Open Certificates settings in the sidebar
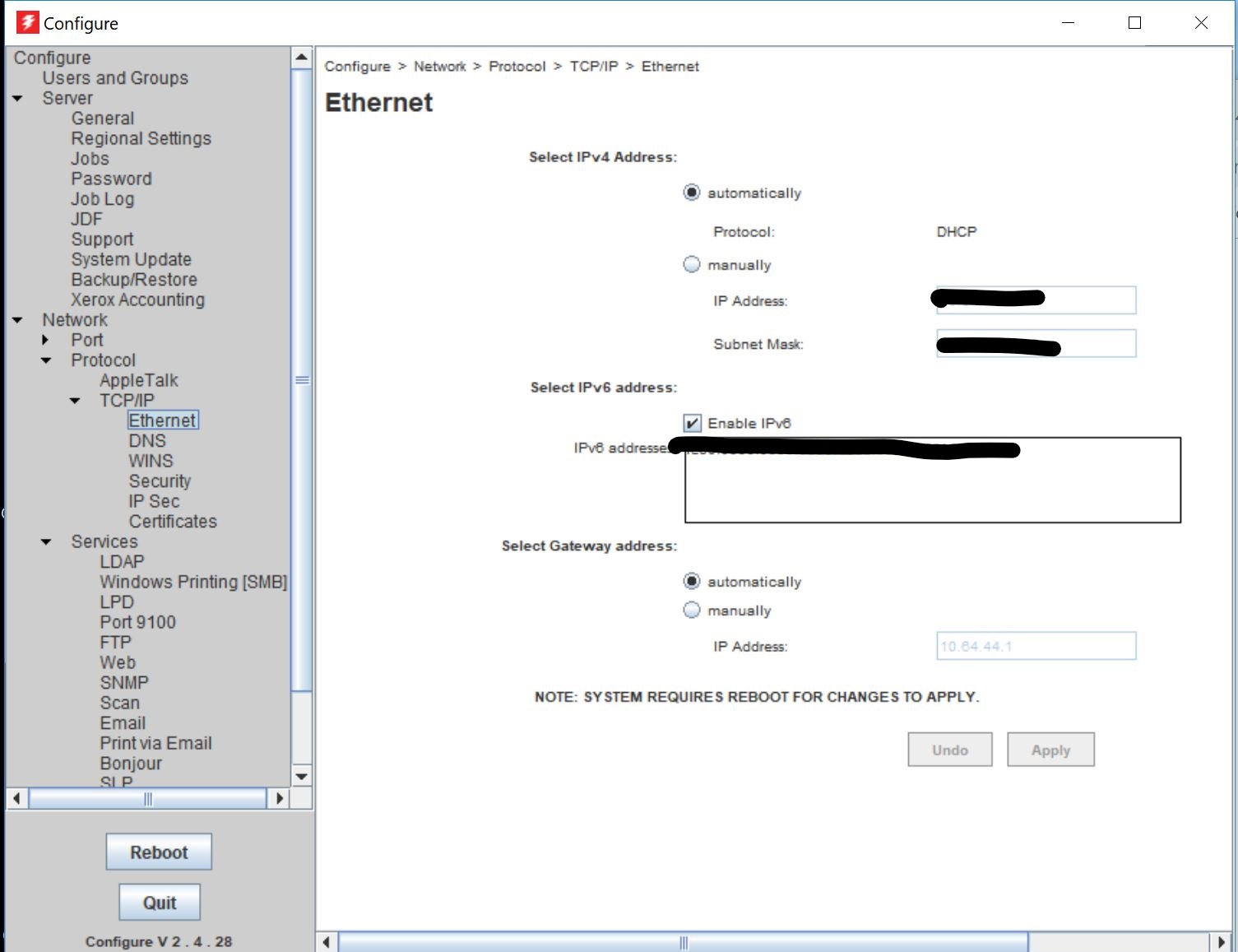The image size is (1238, 952). click(x=173, y=521)
